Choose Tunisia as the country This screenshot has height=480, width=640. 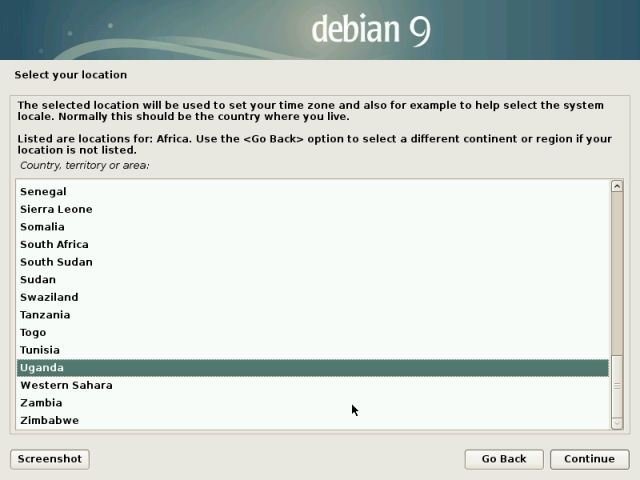[x=313, y=350]
